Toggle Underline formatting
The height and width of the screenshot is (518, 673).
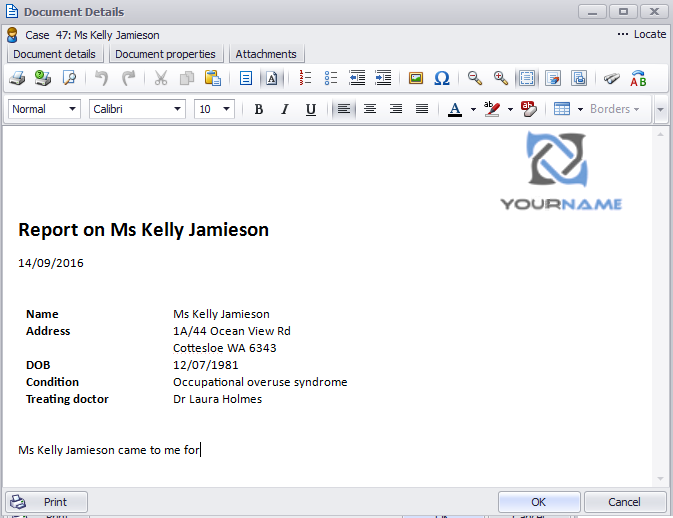pos(310,109)
